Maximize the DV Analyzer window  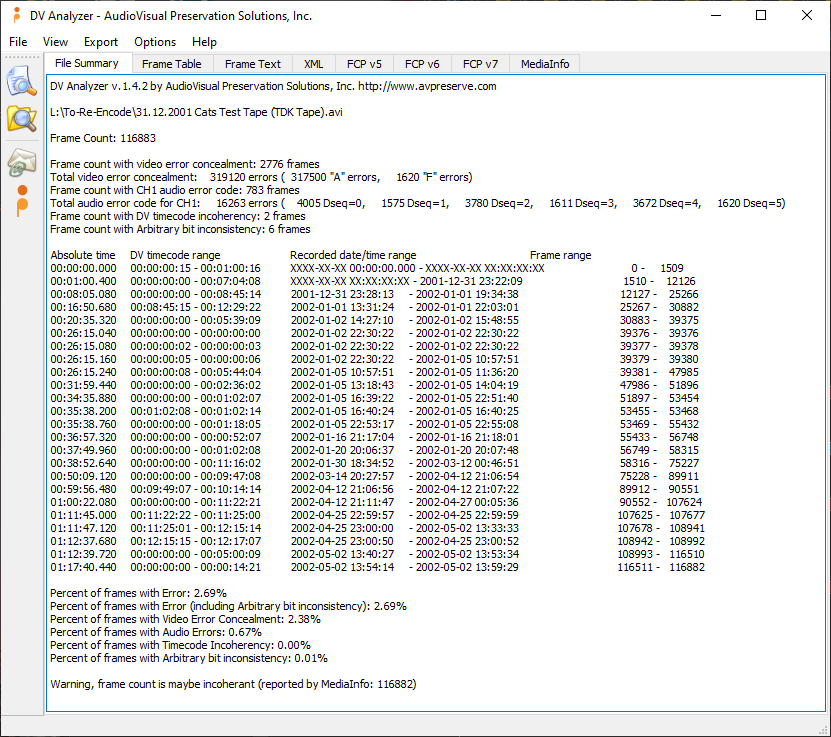[761, 16]
